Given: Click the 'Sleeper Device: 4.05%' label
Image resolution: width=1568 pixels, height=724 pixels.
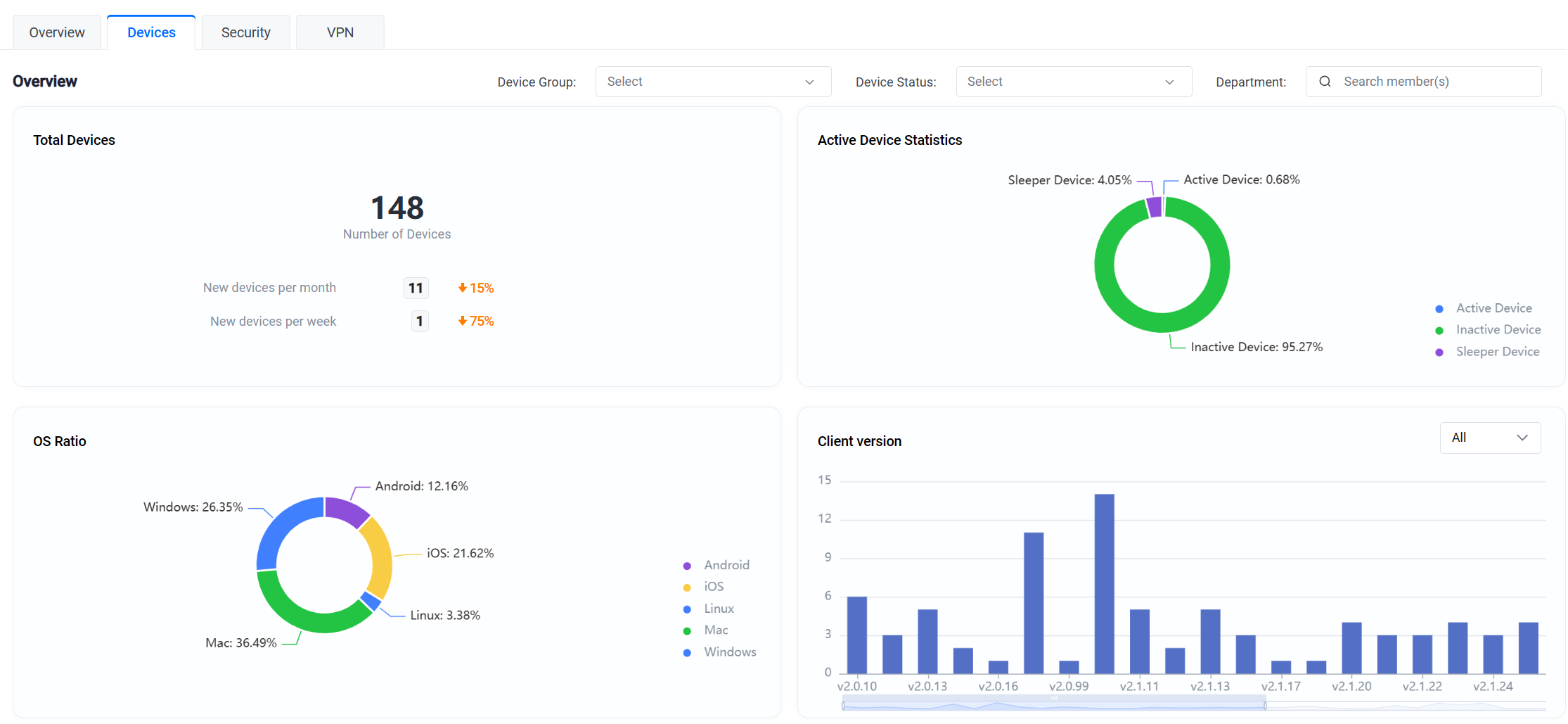Looking at the screenshot, I should coord(1069,180).
